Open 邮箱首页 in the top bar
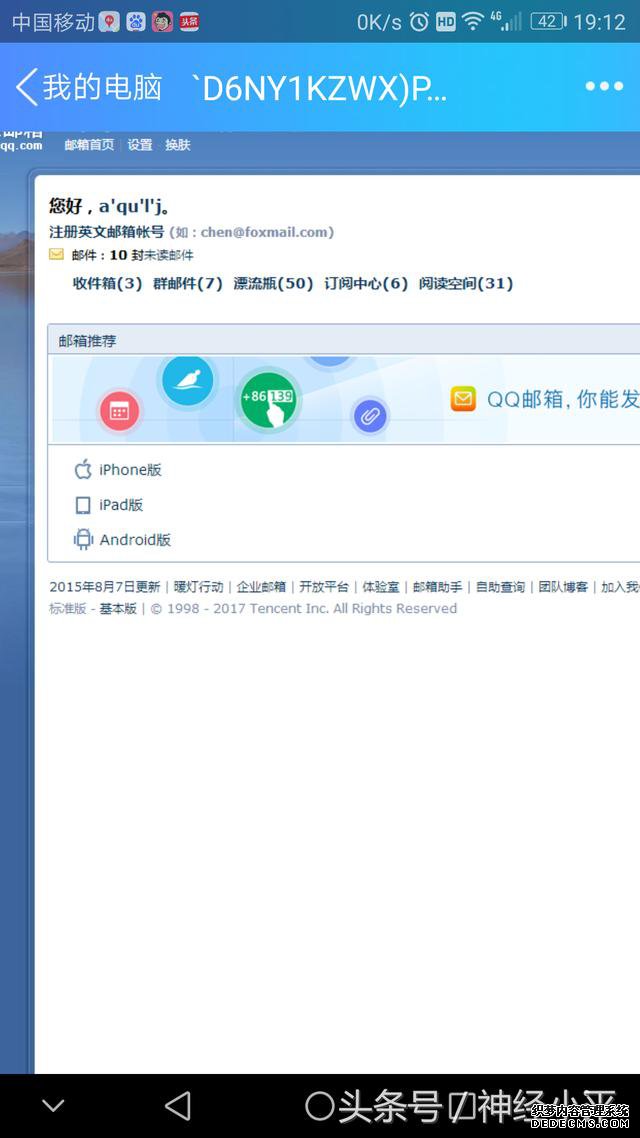Screen dimensions: 640x1138 (89, 144)
